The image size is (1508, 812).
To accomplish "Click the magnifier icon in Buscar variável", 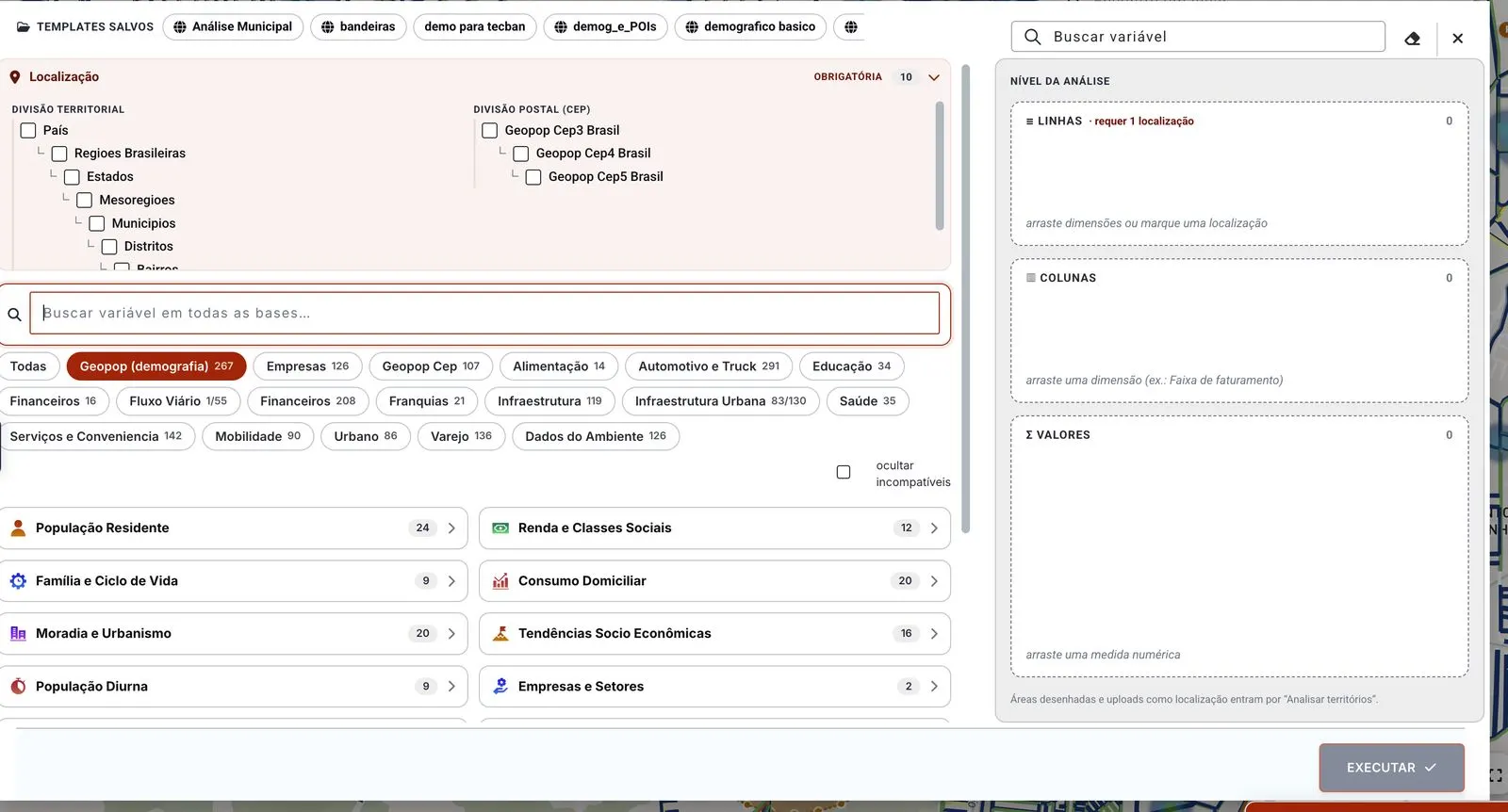I will point(1032,37).
